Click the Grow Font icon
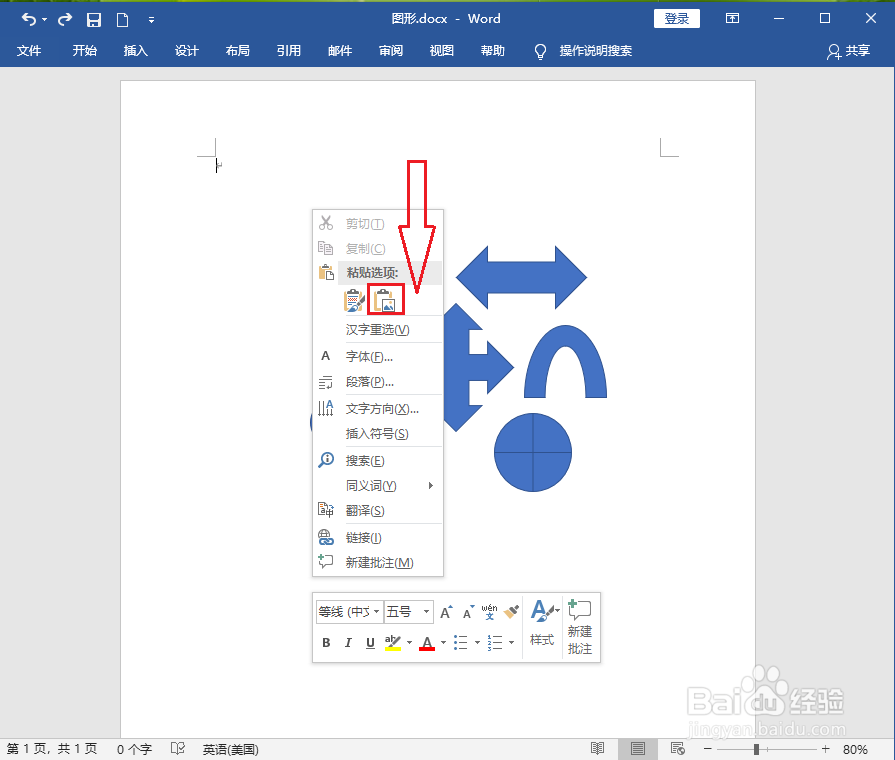This screenshot has width=895, height=760. (446, 611)
